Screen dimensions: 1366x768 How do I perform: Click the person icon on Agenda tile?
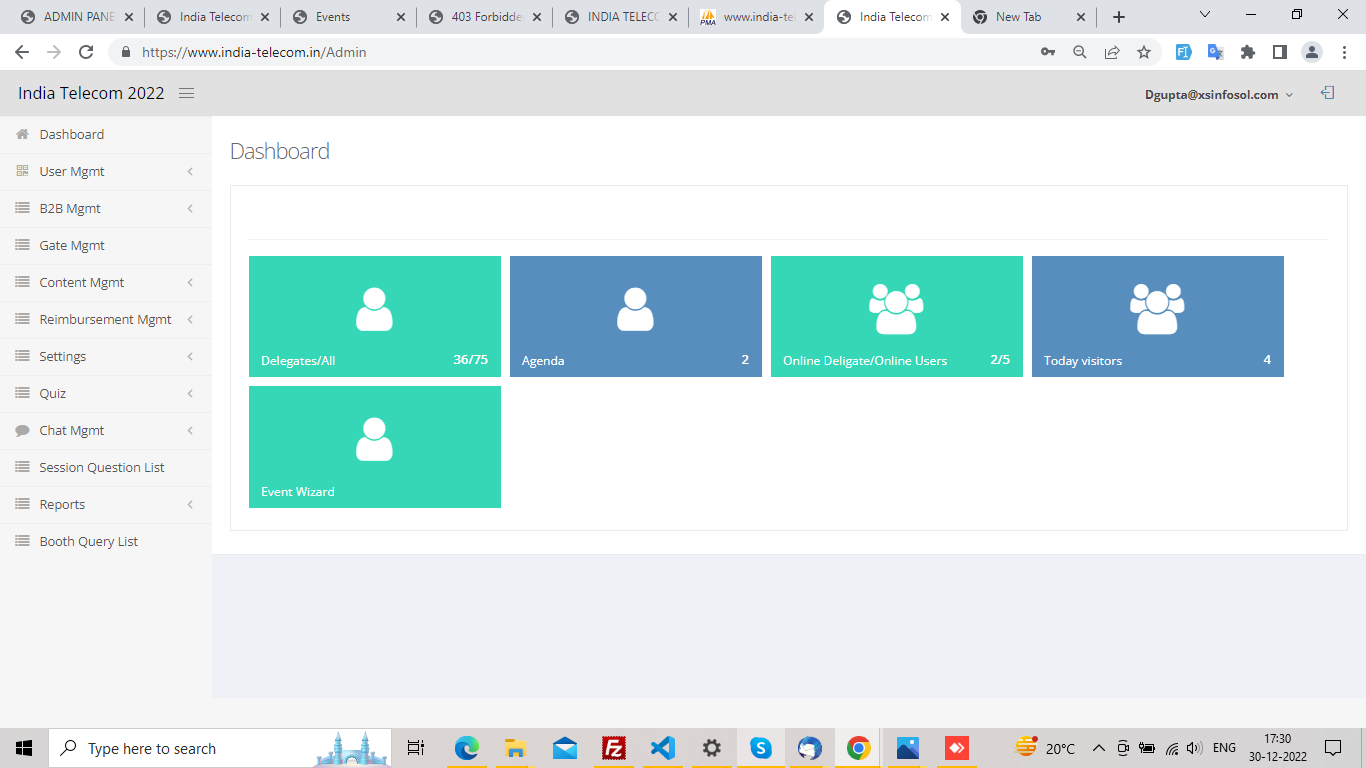(x=635, y=309)
